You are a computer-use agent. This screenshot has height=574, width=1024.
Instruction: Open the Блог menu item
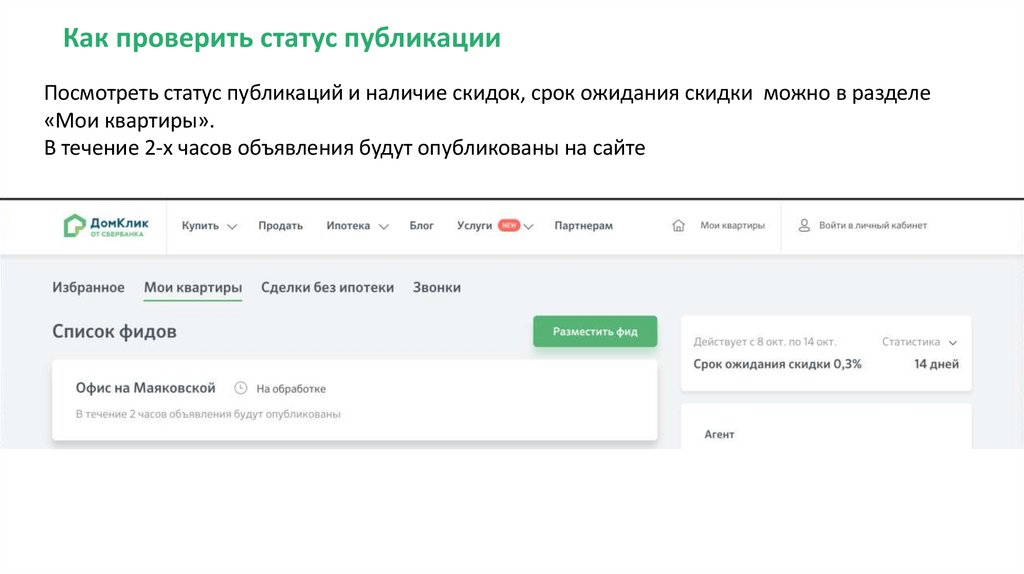421,226
